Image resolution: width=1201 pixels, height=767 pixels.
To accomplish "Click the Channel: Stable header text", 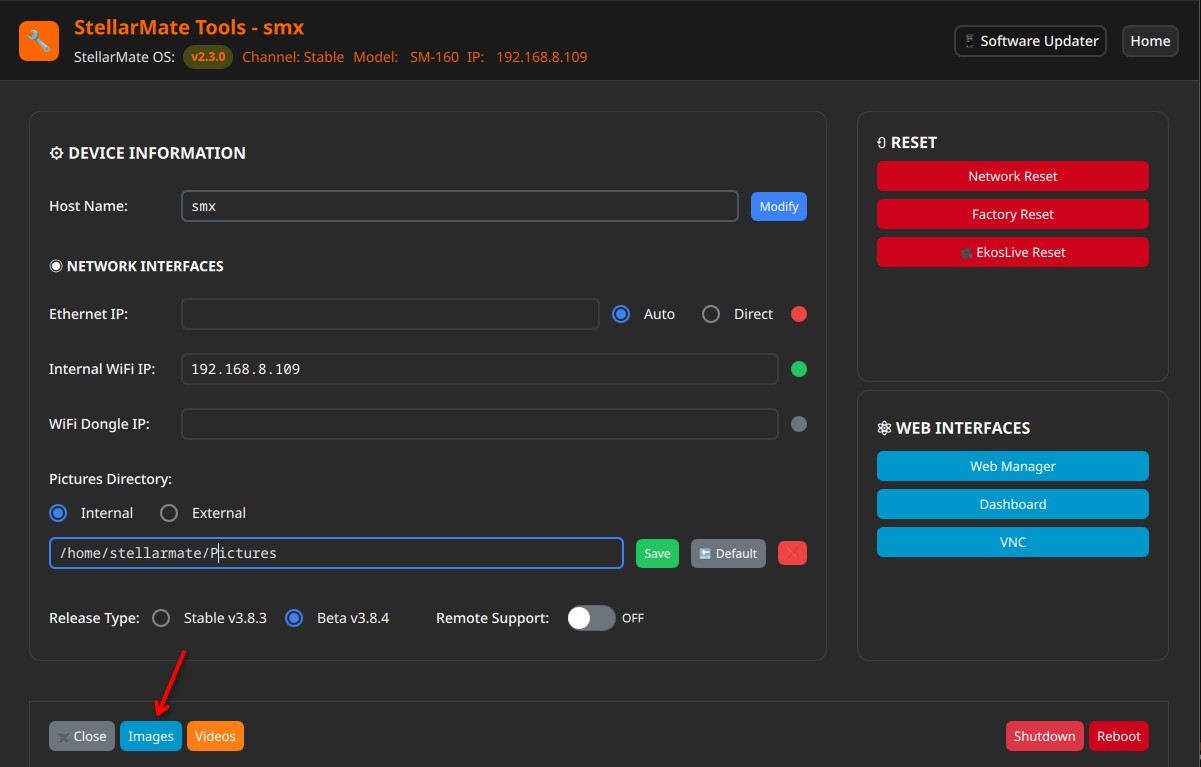I will click(x=293, y=57).
